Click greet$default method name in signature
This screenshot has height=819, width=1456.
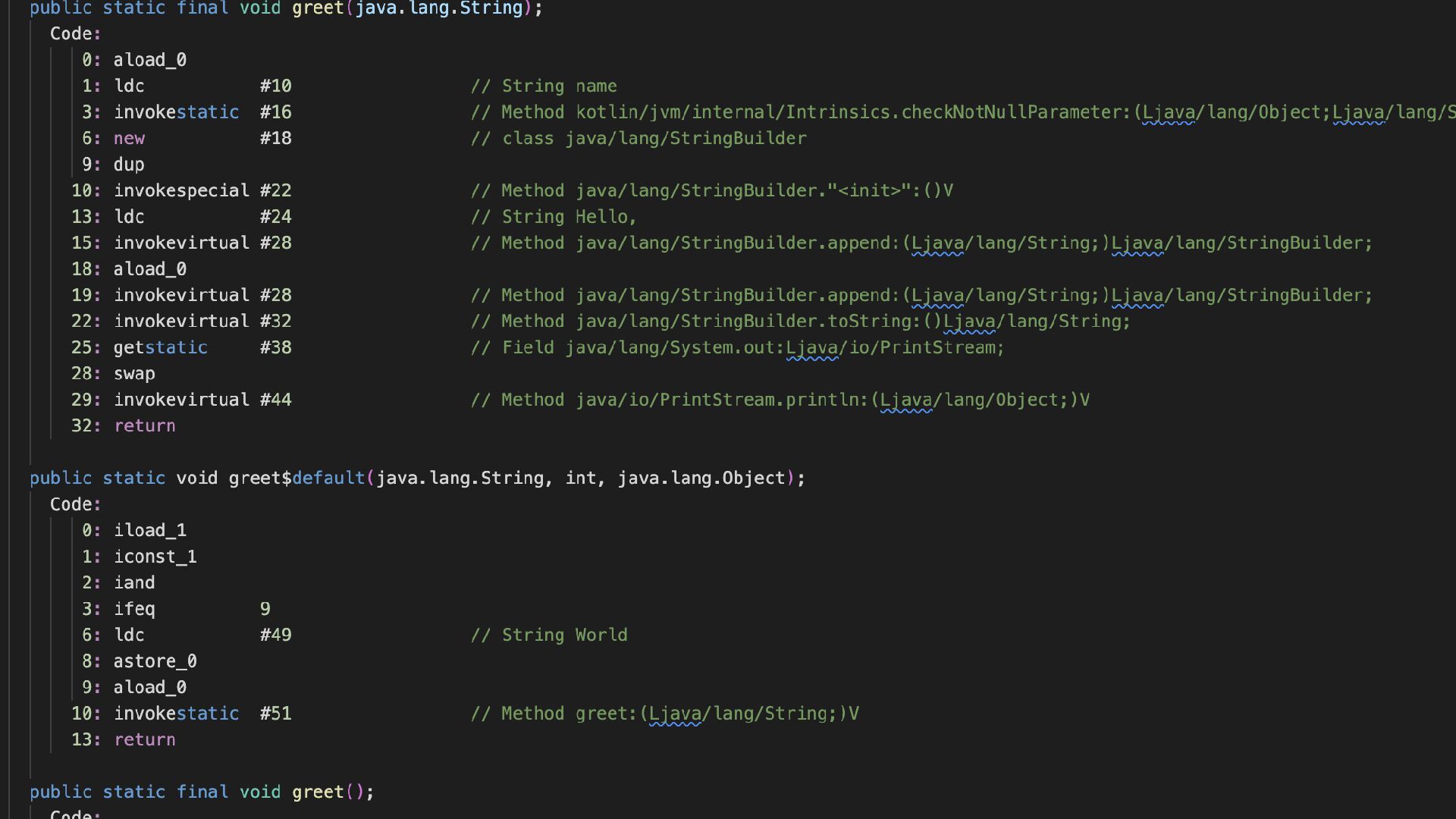pyautogui.click(x=297, y=479)
